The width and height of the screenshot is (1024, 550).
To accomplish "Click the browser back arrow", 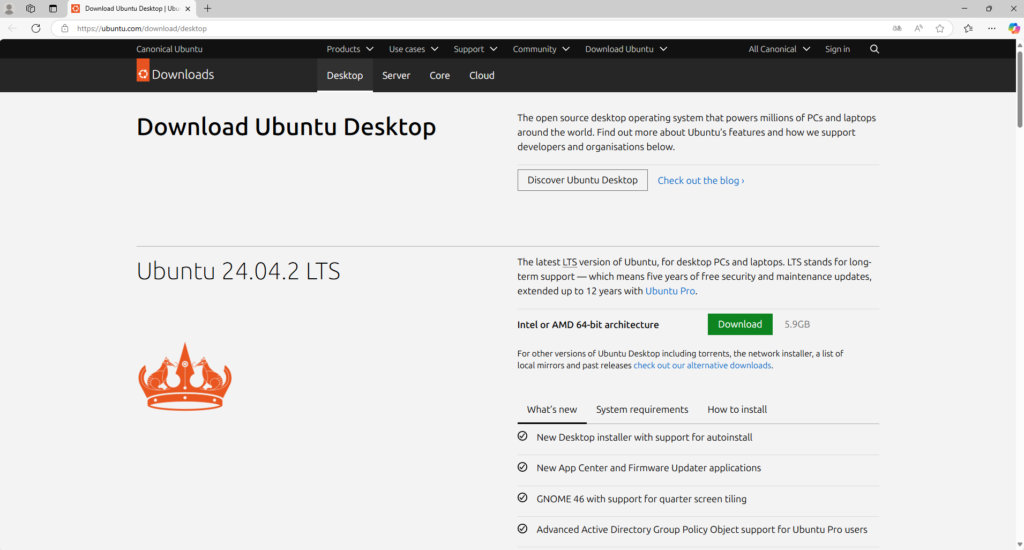I will click(x=12, y=28).
